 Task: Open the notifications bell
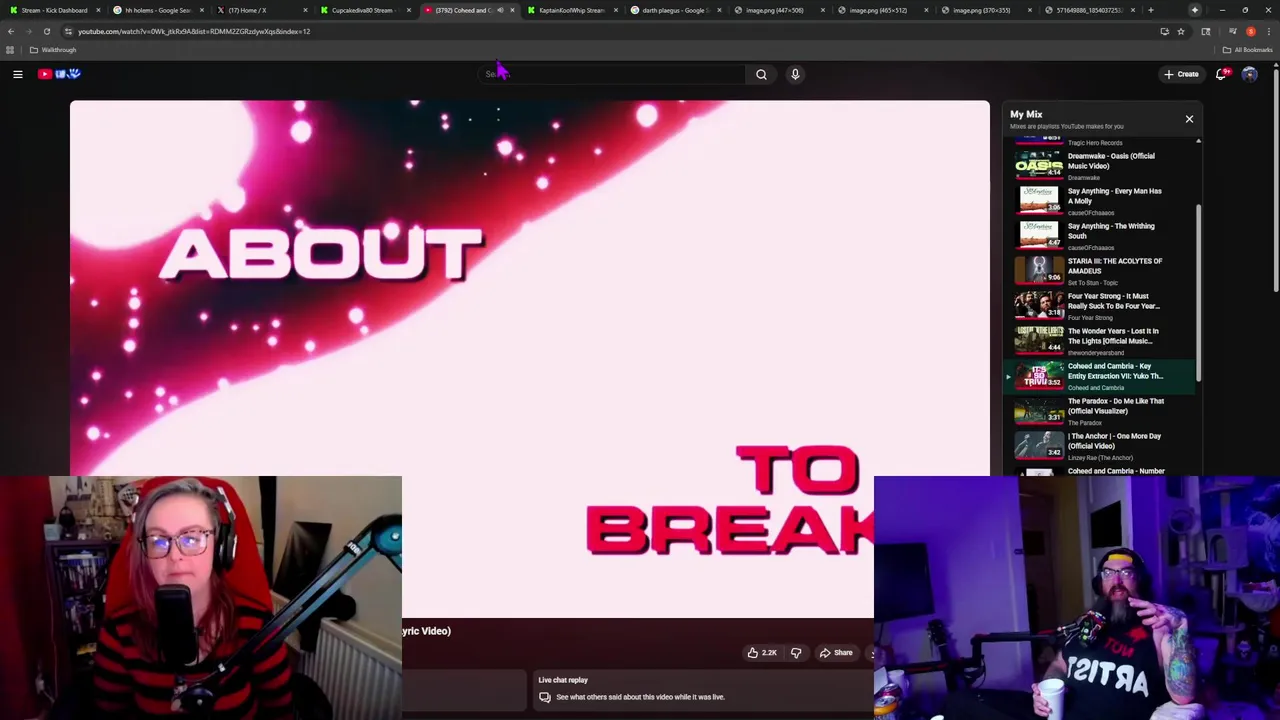tap(1221, 74)
